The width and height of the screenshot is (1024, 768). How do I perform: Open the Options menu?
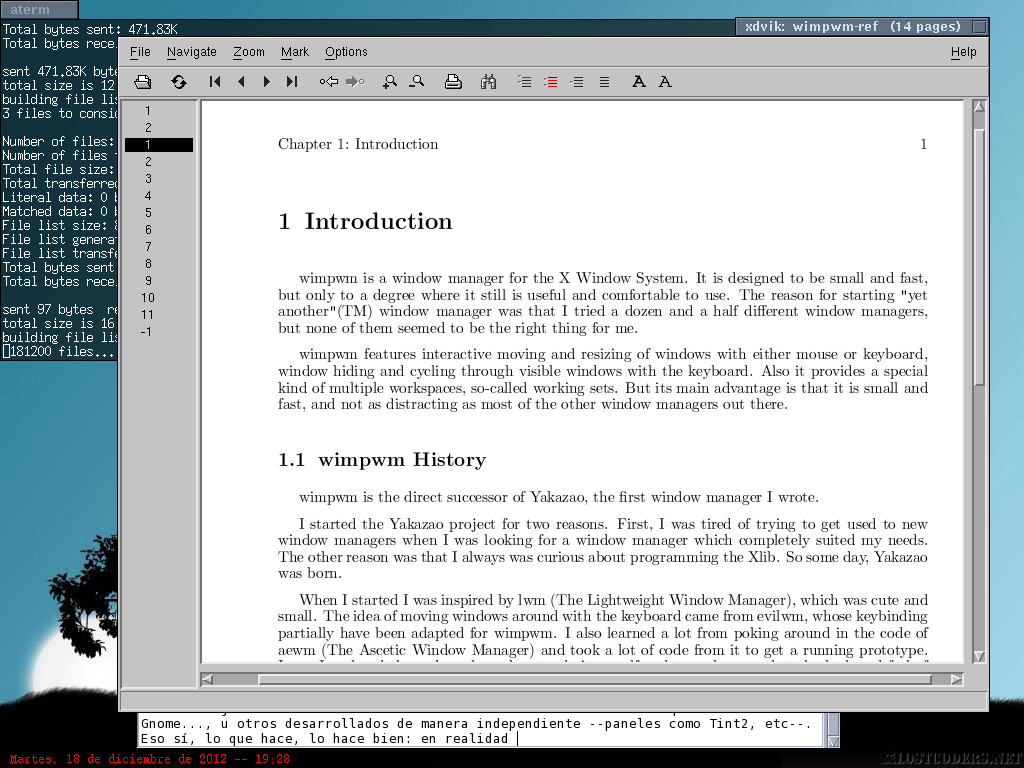tap(346, 52)
